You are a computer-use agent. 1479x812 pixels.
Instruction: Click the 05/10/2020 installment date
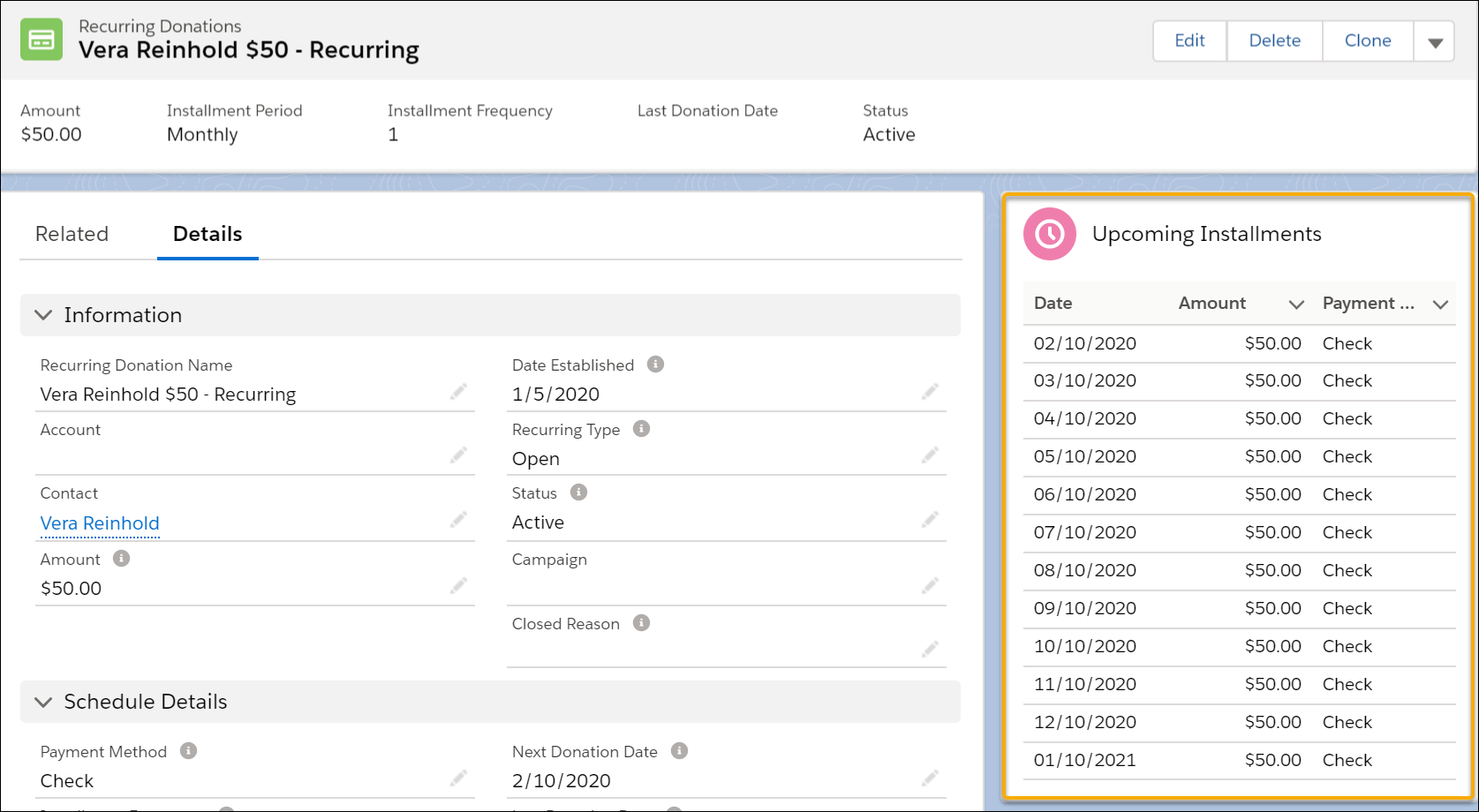click(x=1085, y=456)
